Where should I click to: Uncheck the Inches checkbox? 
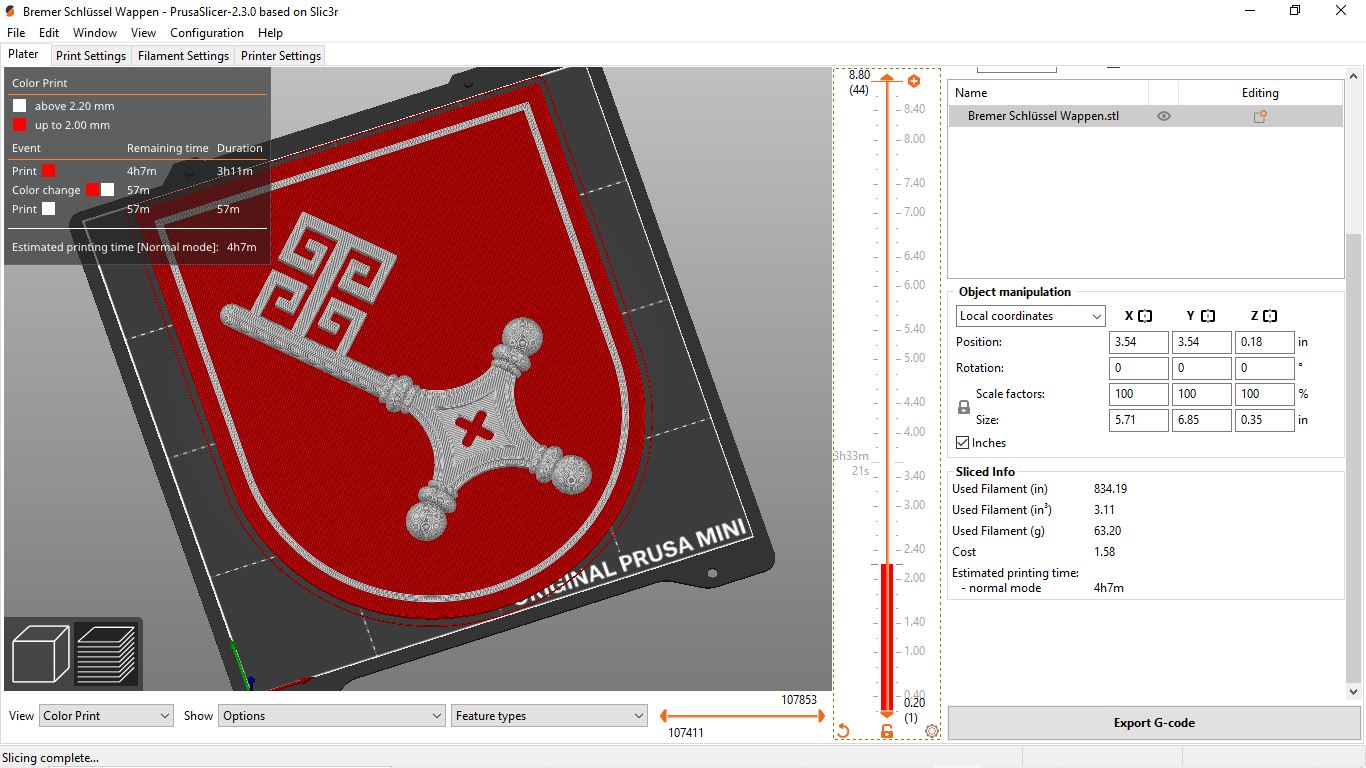[962, 442]
